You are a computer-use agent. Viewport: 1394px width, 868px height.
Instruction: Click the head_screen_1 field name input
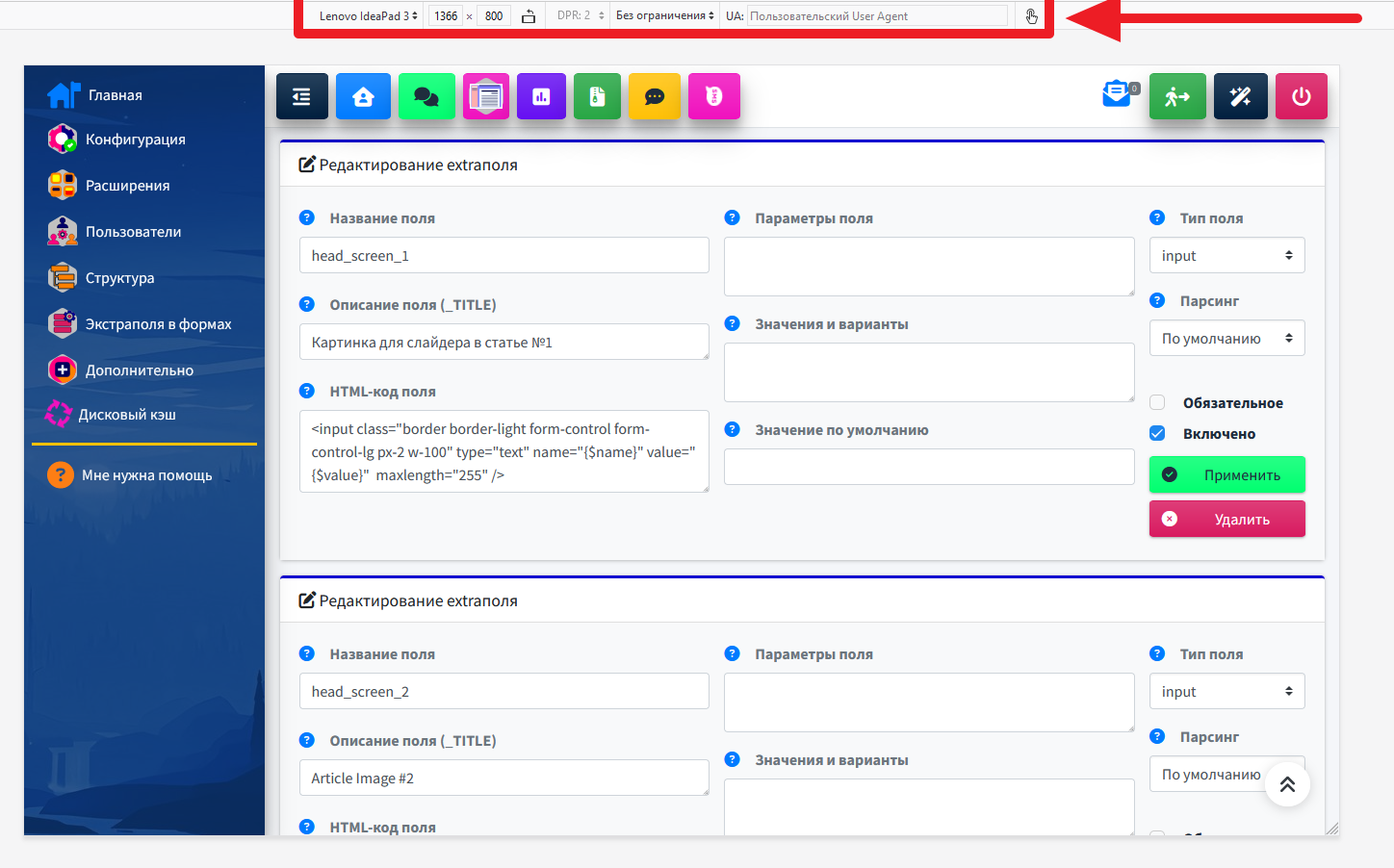click(503, 256)
